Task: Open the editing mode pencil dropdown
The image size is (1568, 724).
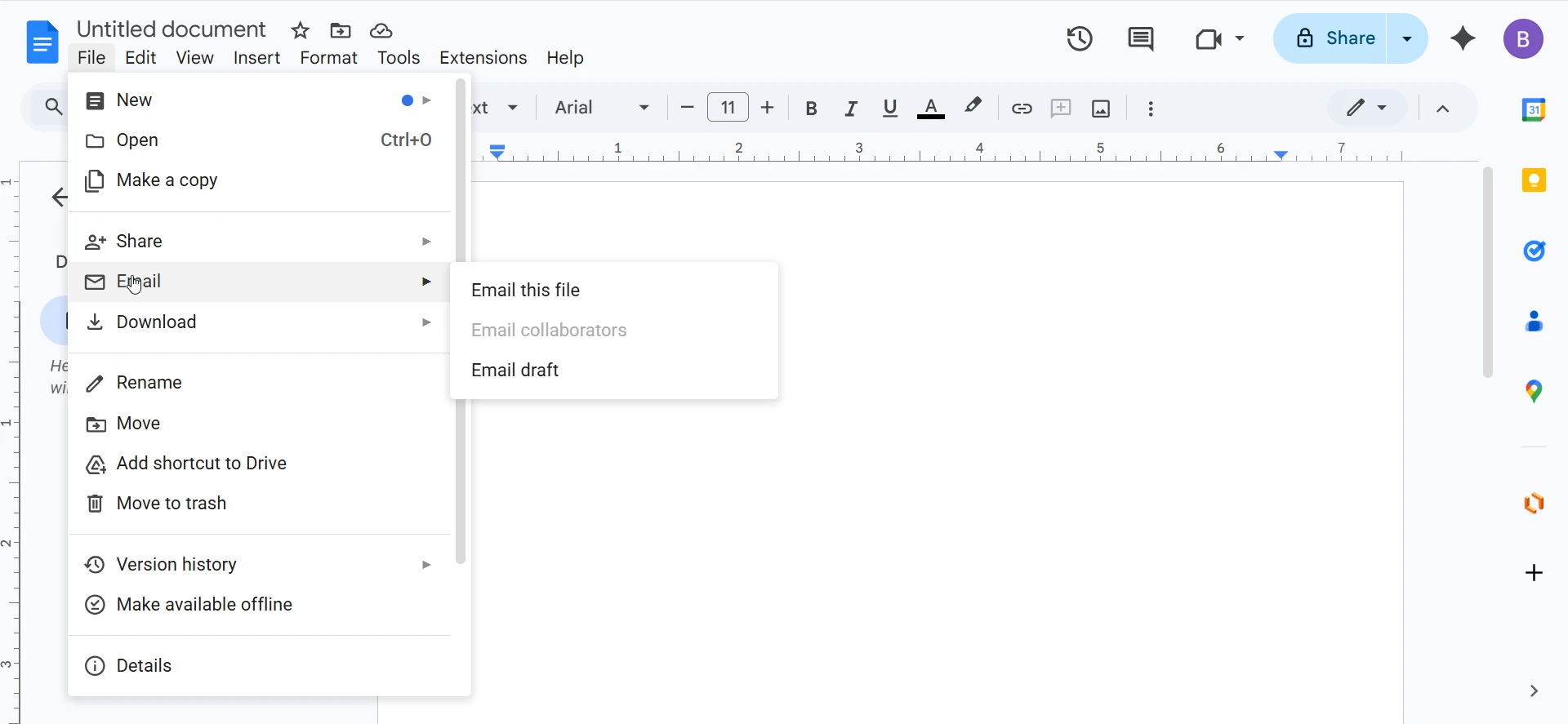Action: (1366, 108)
